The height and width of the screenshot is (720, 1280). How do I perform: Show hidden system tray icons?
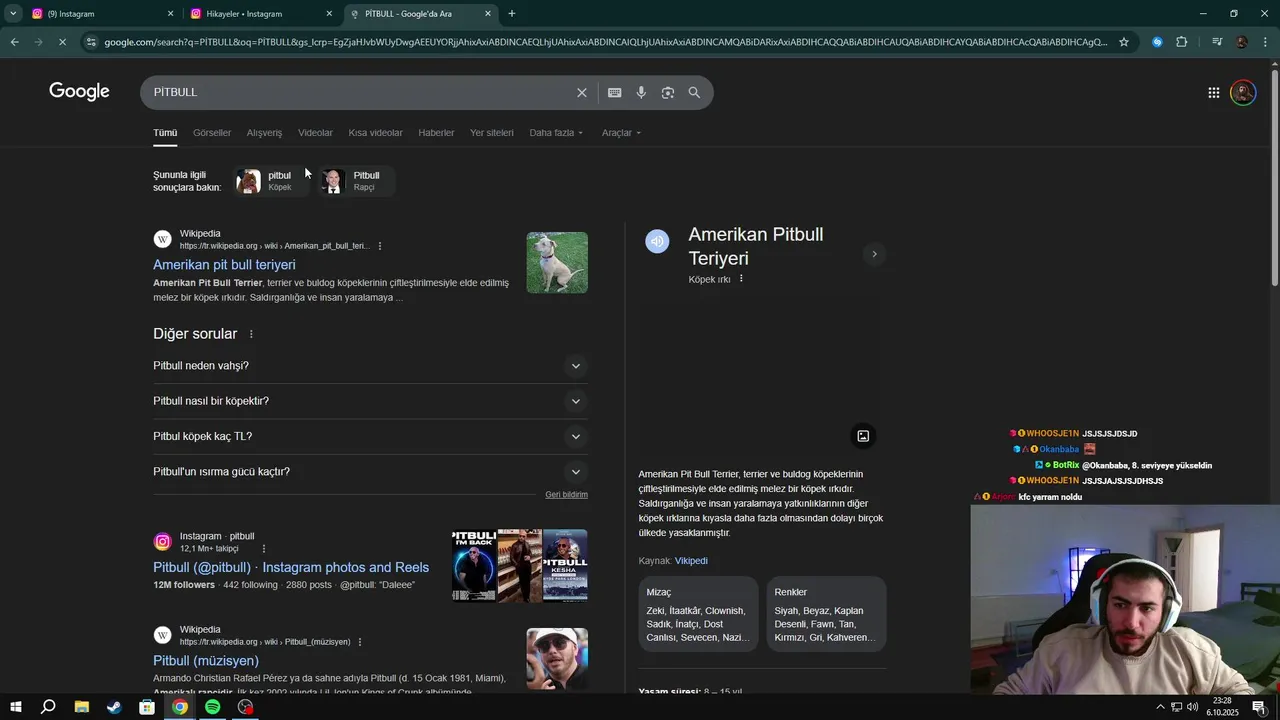1160,707
